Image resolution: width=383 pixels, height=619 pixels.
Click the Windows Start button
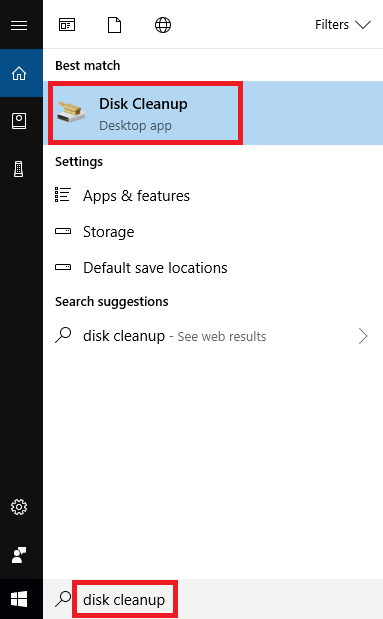click(x=19, y=599)
